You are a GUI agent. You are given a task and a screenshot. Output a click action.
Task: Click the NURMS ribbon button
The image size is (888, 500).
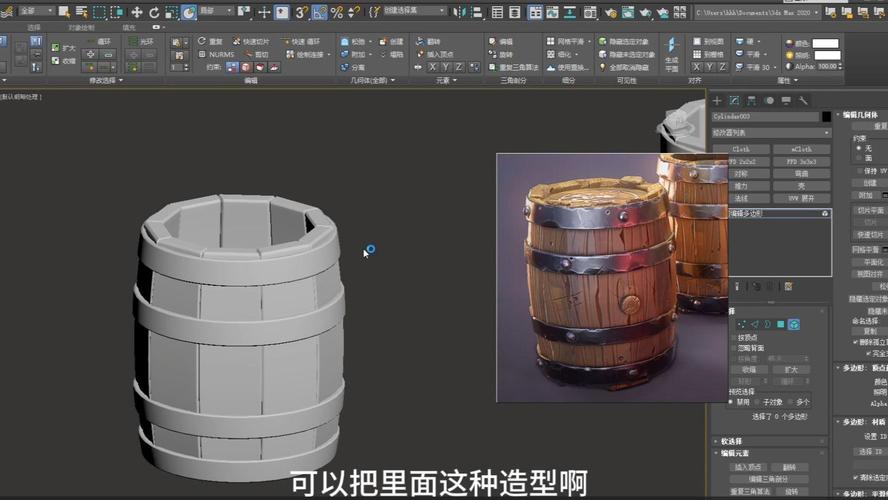click(x=216, y=54)
